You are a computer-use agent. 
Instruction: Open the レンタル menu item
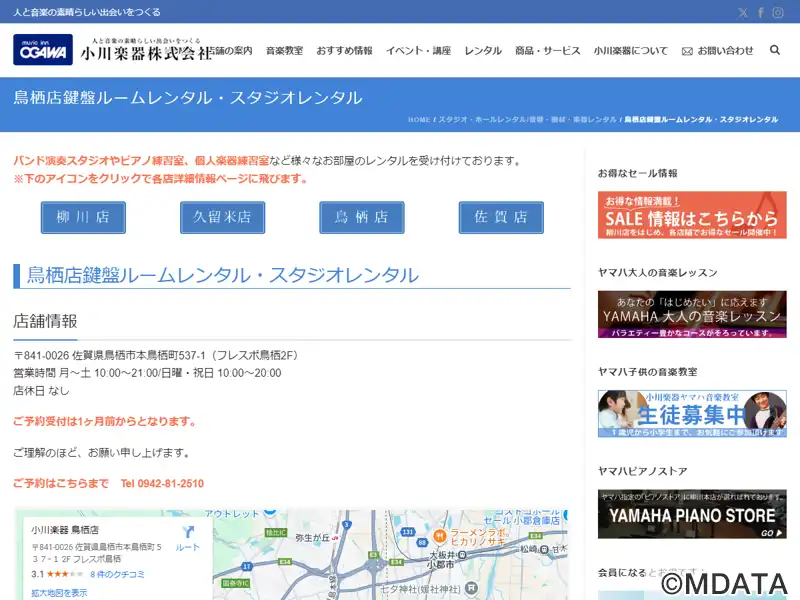click(x=483, y=51)
